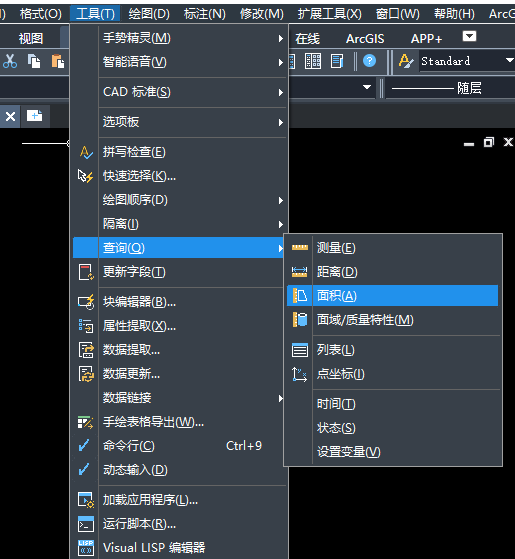Expand the 绘图顺序(D) submenu arrow

pyautogui.click(x=281, y=200)
